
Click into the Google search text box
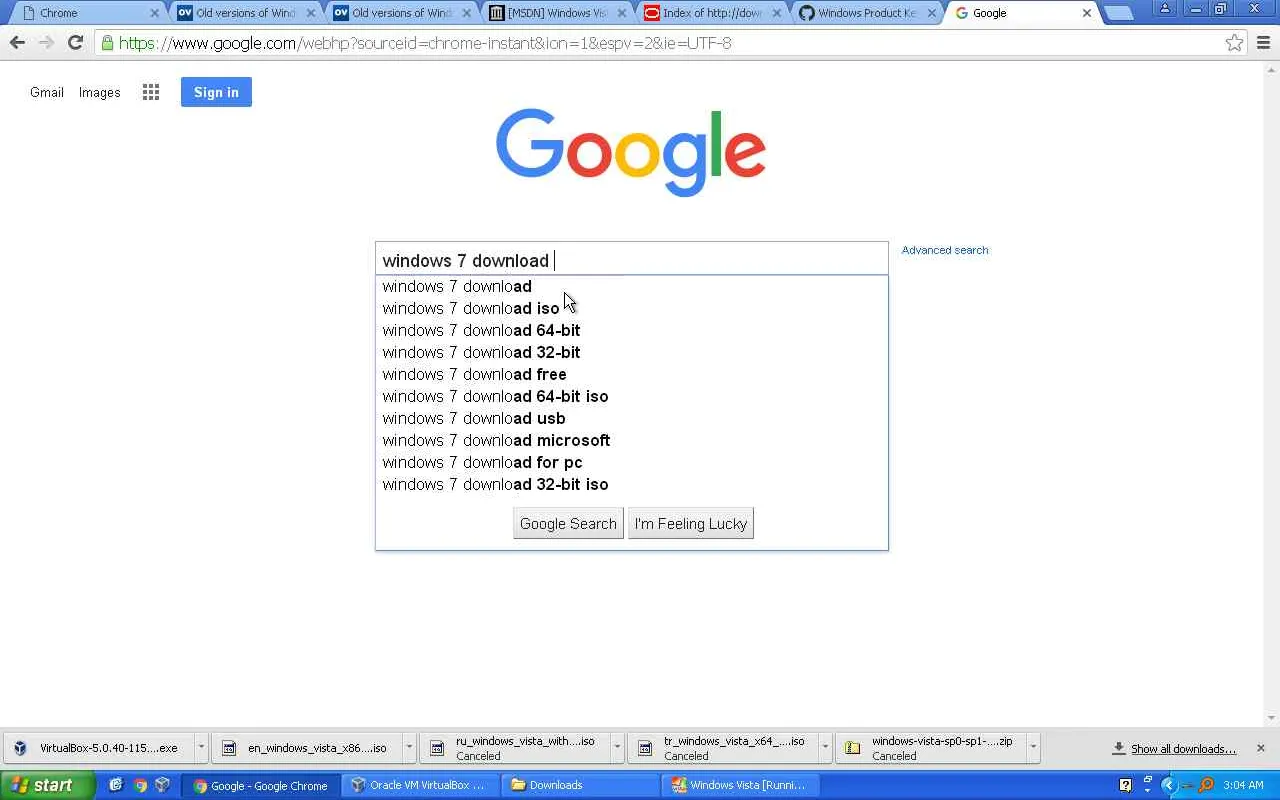click(x=631, y=260)
